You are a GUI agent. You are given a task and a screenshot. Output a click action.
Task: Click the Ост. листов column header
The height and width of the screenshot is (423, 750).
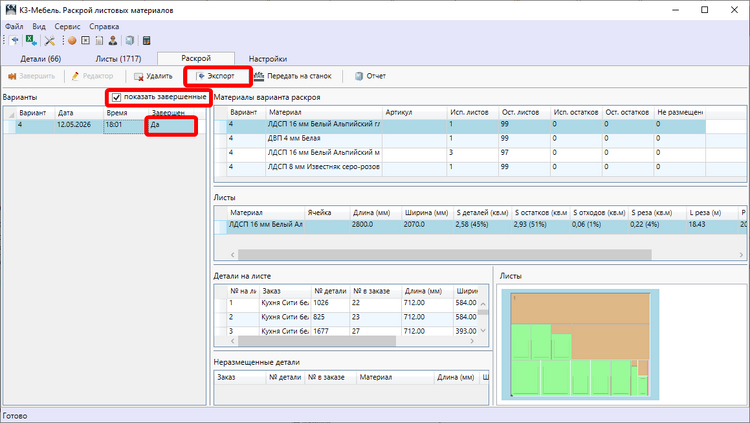tap(524, 112)
